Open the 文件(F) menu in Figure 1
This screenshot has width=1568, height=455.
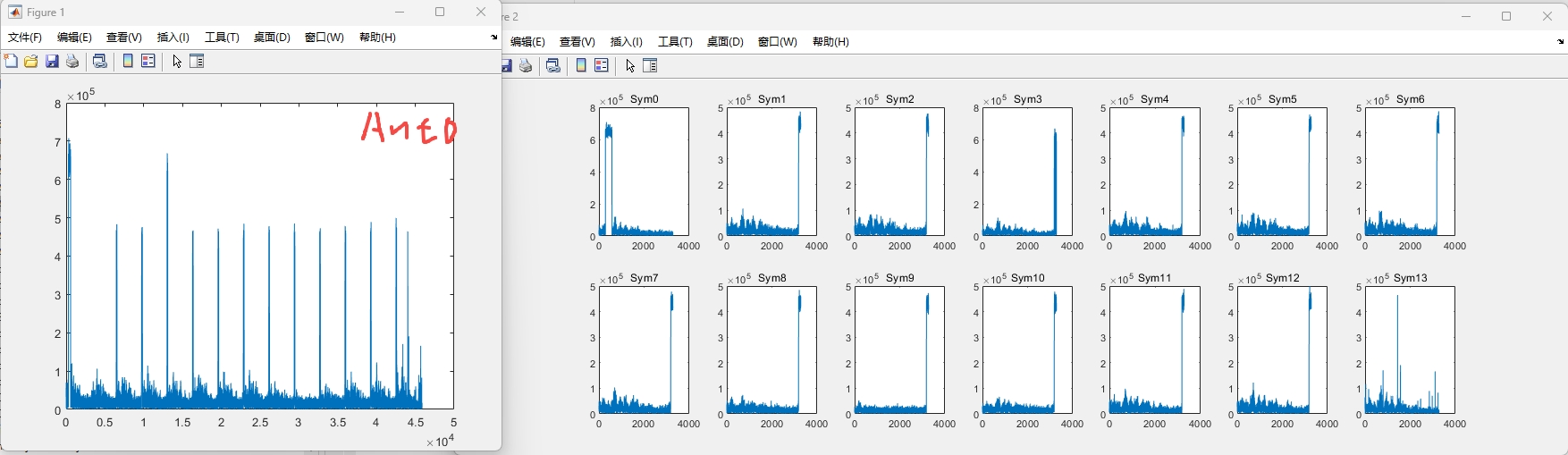click(x=25, y=38)
